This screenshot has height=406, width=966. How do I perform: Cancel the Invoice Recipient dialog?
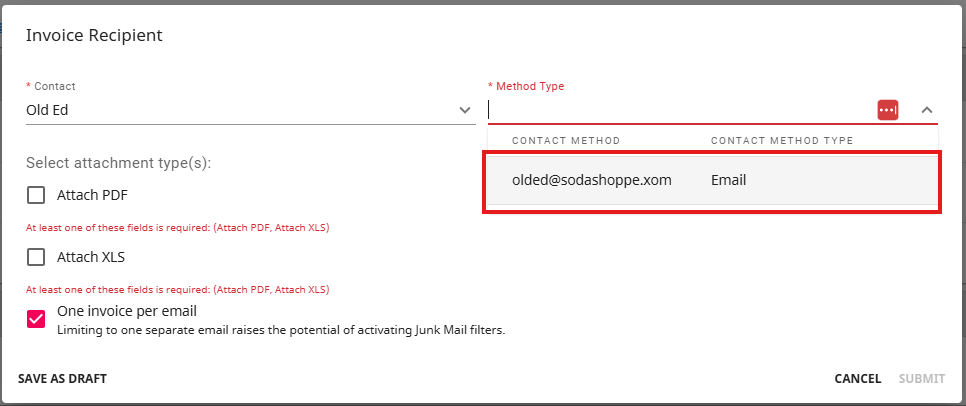click(858, 379)
